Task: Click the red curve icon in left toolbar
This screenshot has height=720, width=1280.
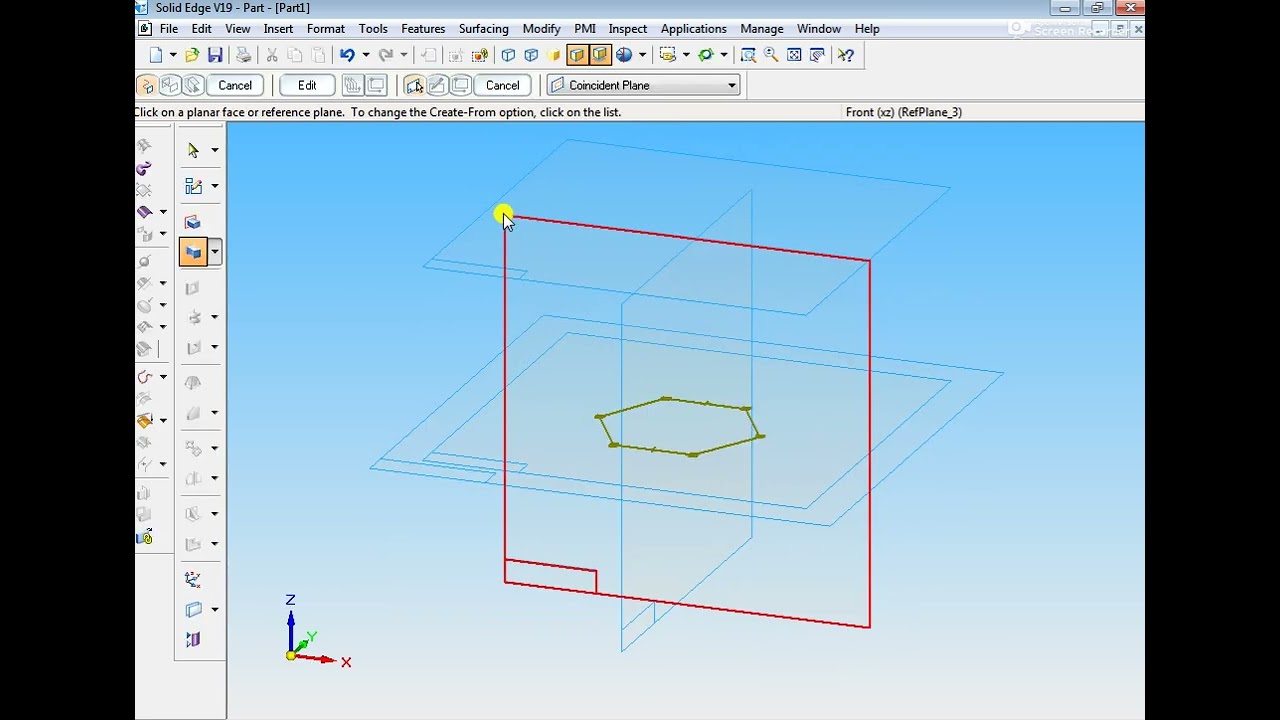Action: 145,377
